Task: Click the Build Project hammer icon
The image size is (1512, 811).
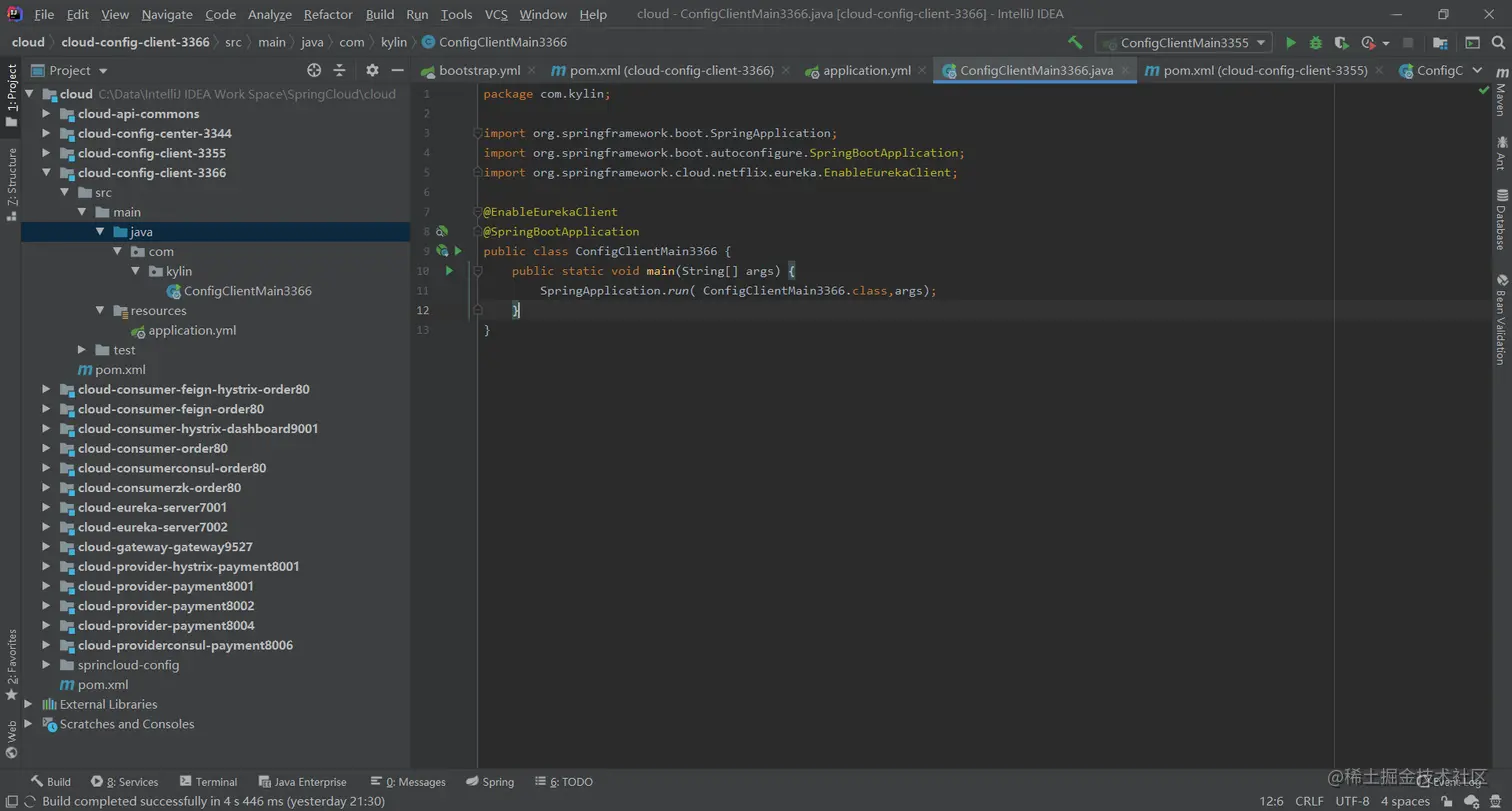Action: (x=1075, y=43)
